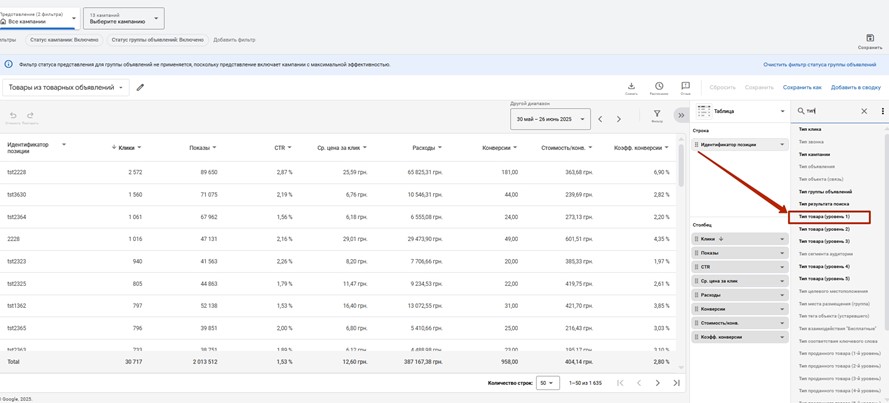
Task: Open the table filter funnel icon
Action: pyautogui.click(x=657, y=115)
